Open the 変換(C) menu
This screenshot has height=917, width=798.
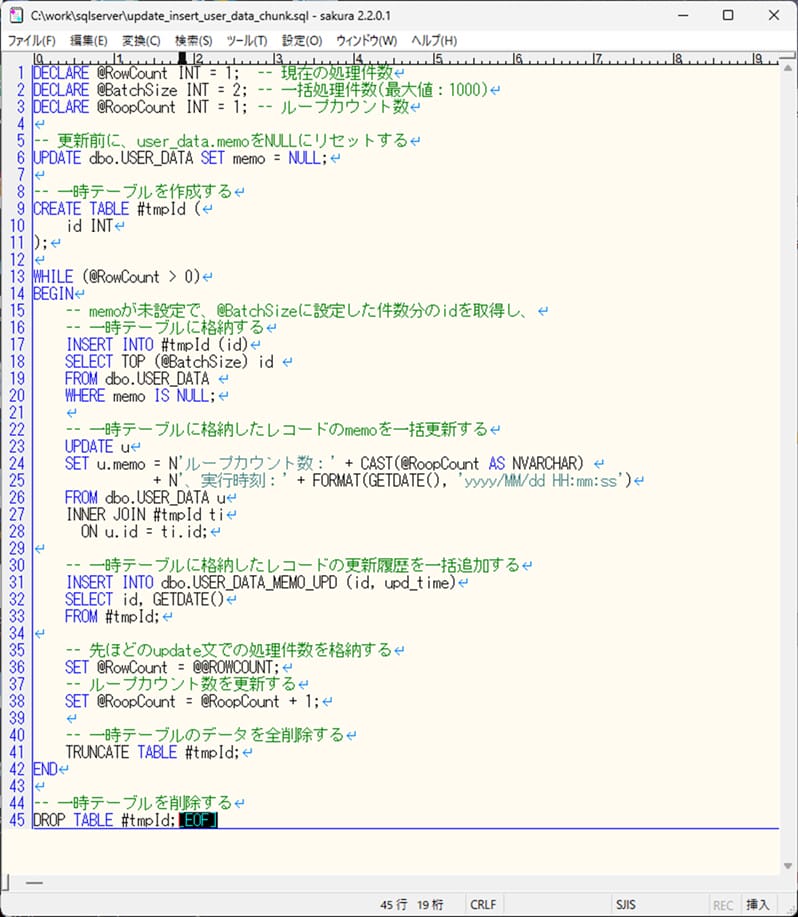(141, 41)
